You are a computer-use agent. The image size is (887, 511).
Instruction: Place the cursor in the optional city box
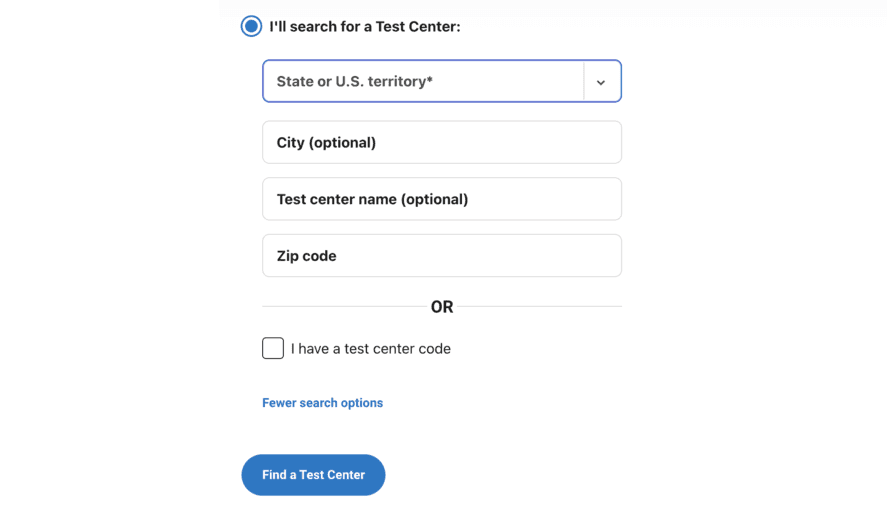click(442, 142)
